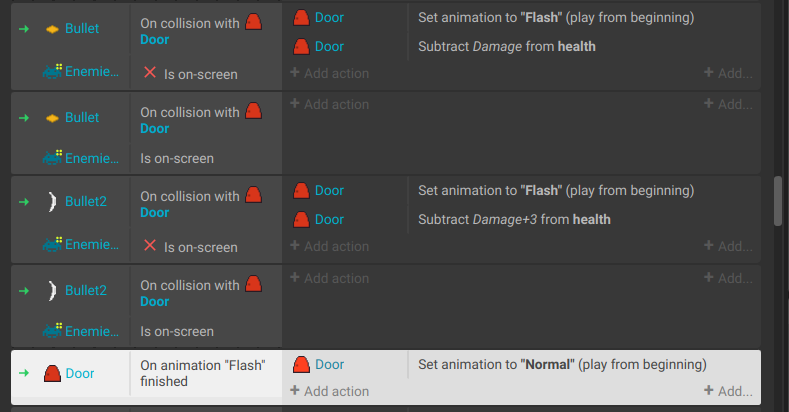Click red Door icon beside "Subtract Damage from health"
789x412 pixels.
(x=301, y=47)
